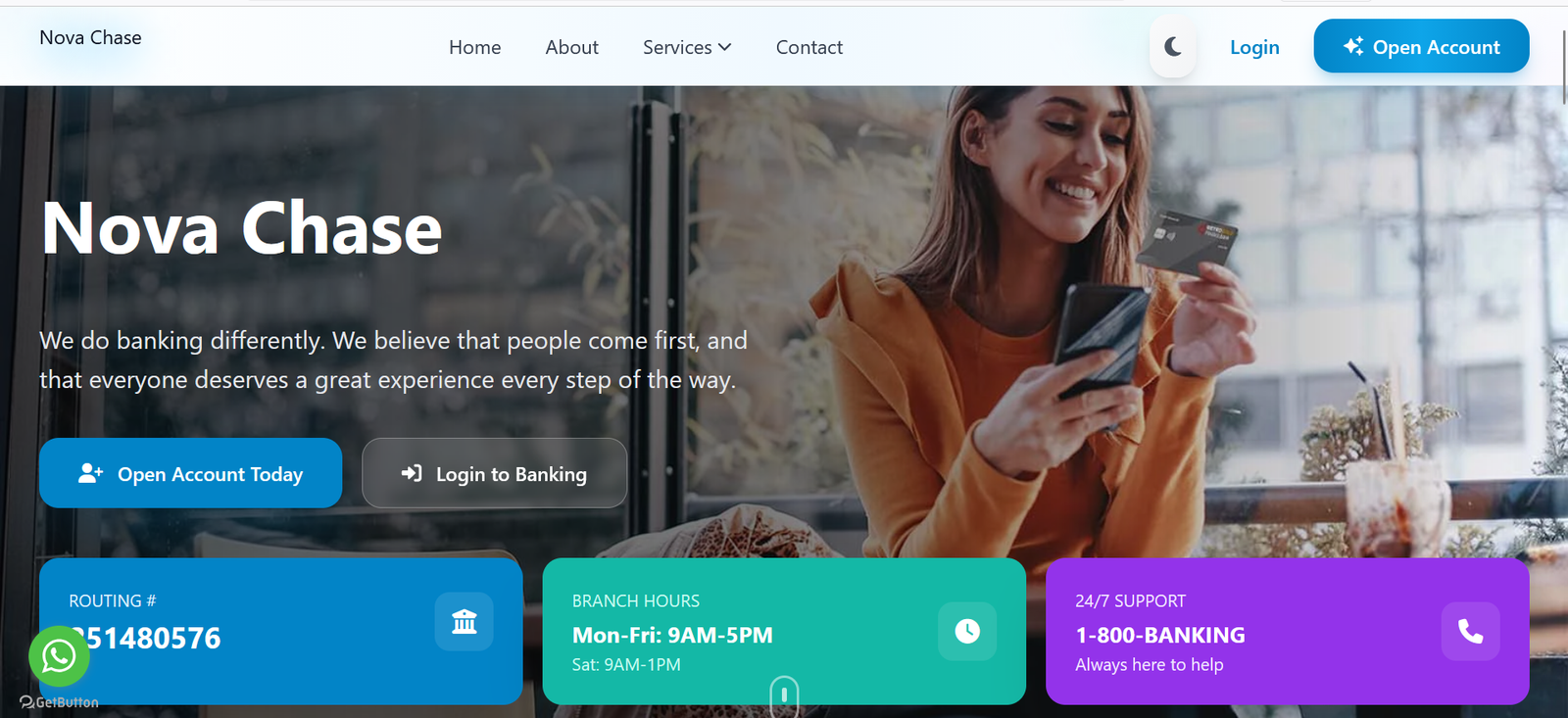The width and height of the screenshot is (1568, 718).
Task: Click the Open Account header button
Action: [1421, 46]
